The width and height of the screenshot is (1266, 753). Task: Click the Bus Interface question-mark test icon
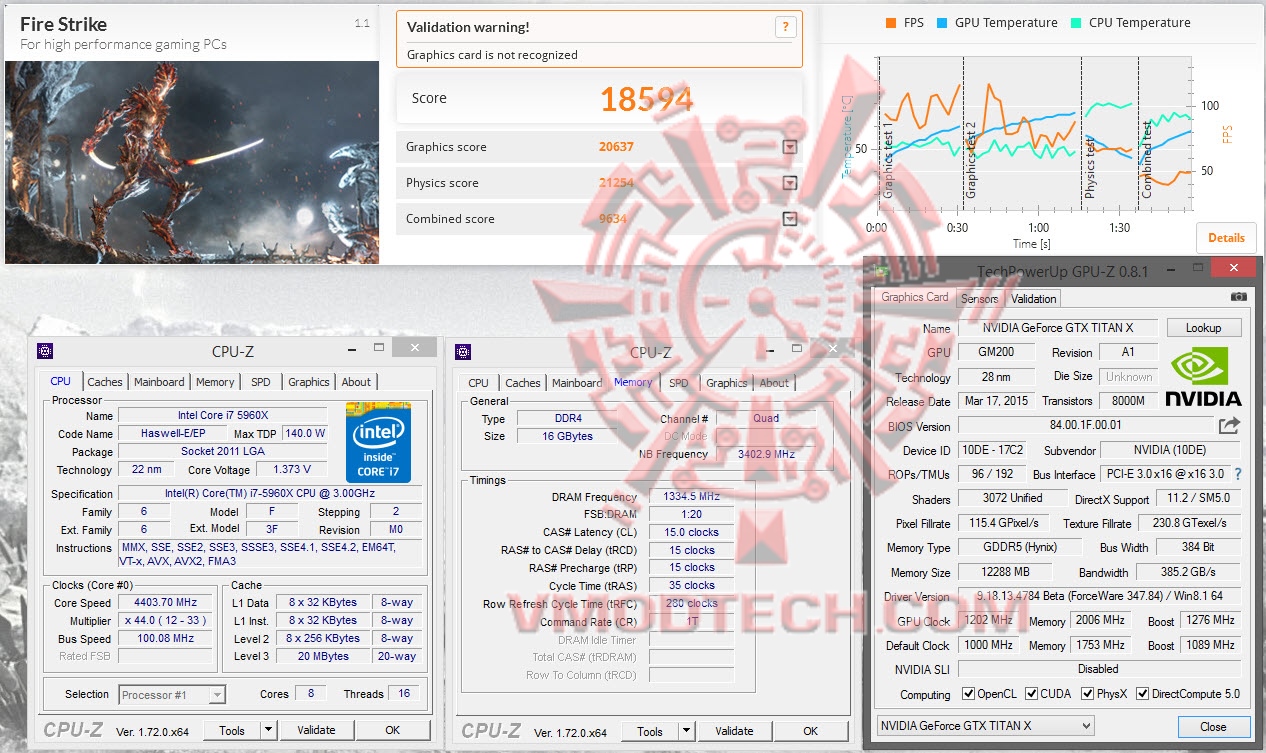[x=1238, y=474]
